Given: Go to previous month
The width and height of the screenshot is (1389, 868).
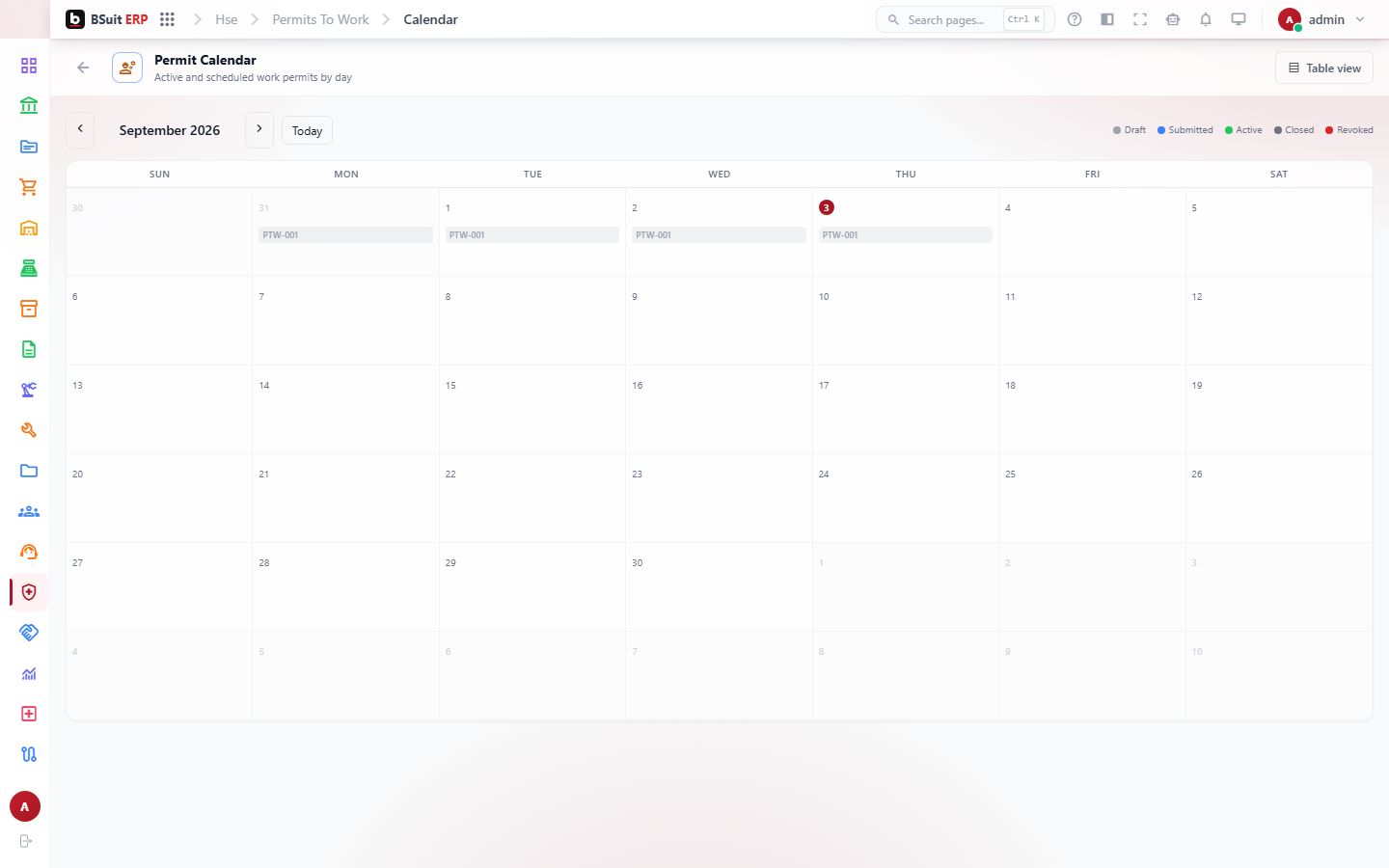Looking at the screenshot, I should [x=80, y=130].
